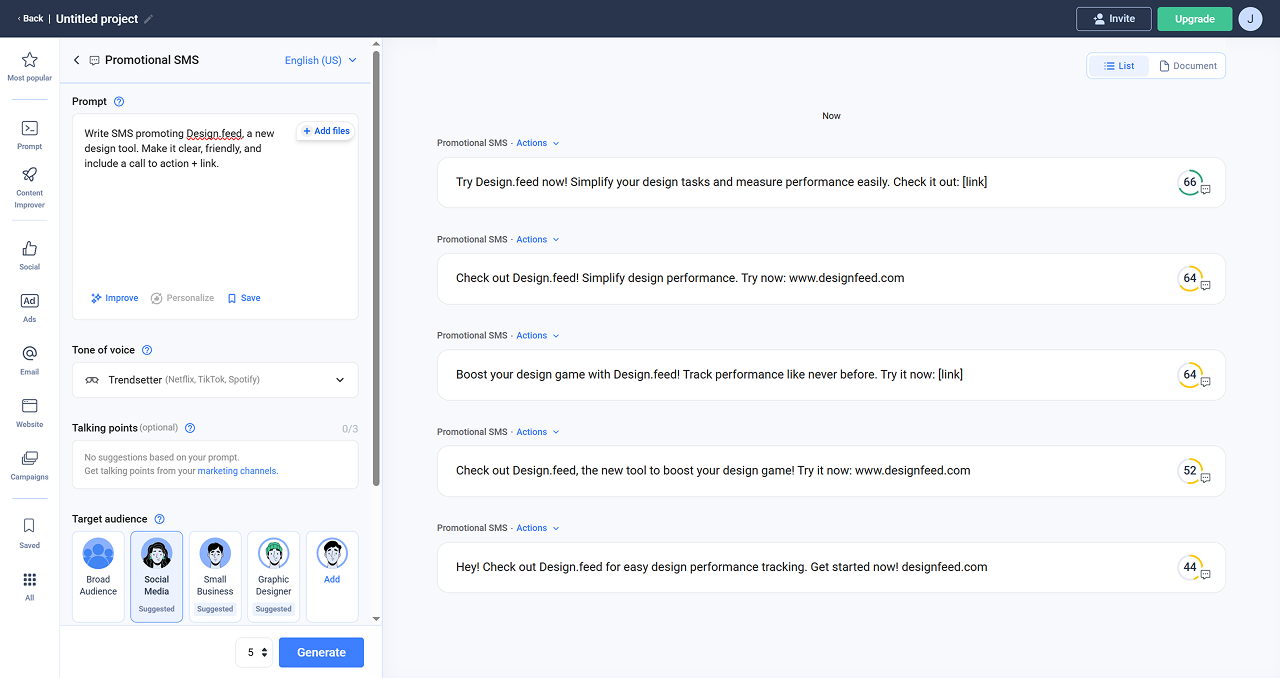This screenshot has height=678, width=1280.
Task: Click the Untitled project title
Action: click(97, 19)
